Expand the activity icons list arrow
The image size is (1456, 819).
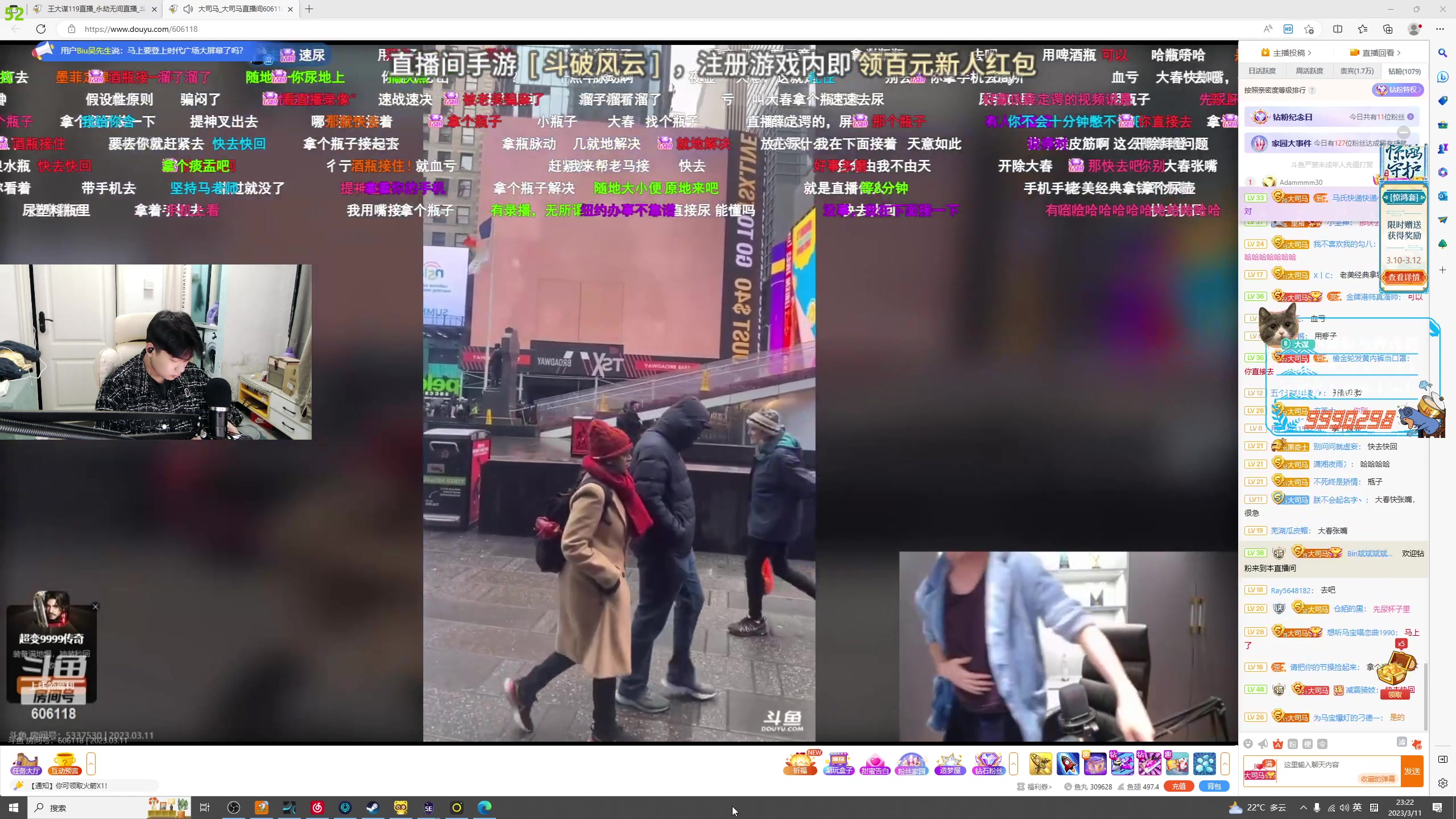tap(1014, 763)
